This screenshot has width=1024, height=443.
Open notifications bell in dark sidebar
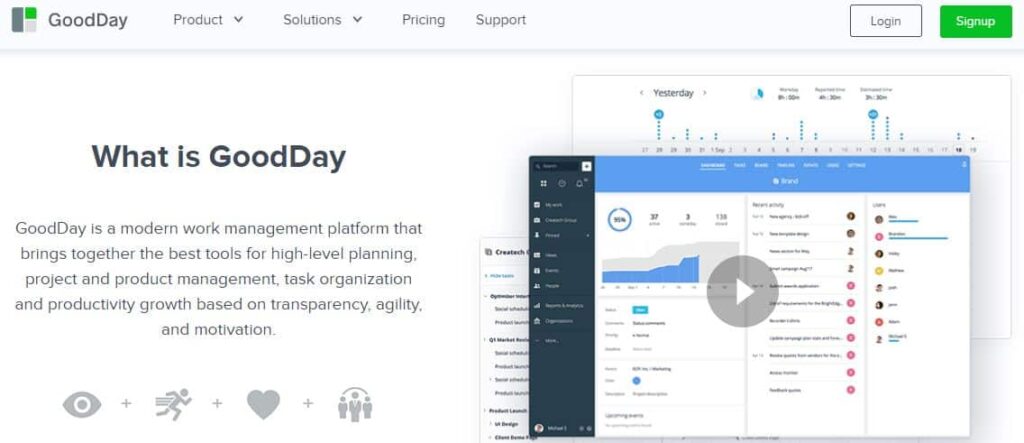(x=579, y=184)
